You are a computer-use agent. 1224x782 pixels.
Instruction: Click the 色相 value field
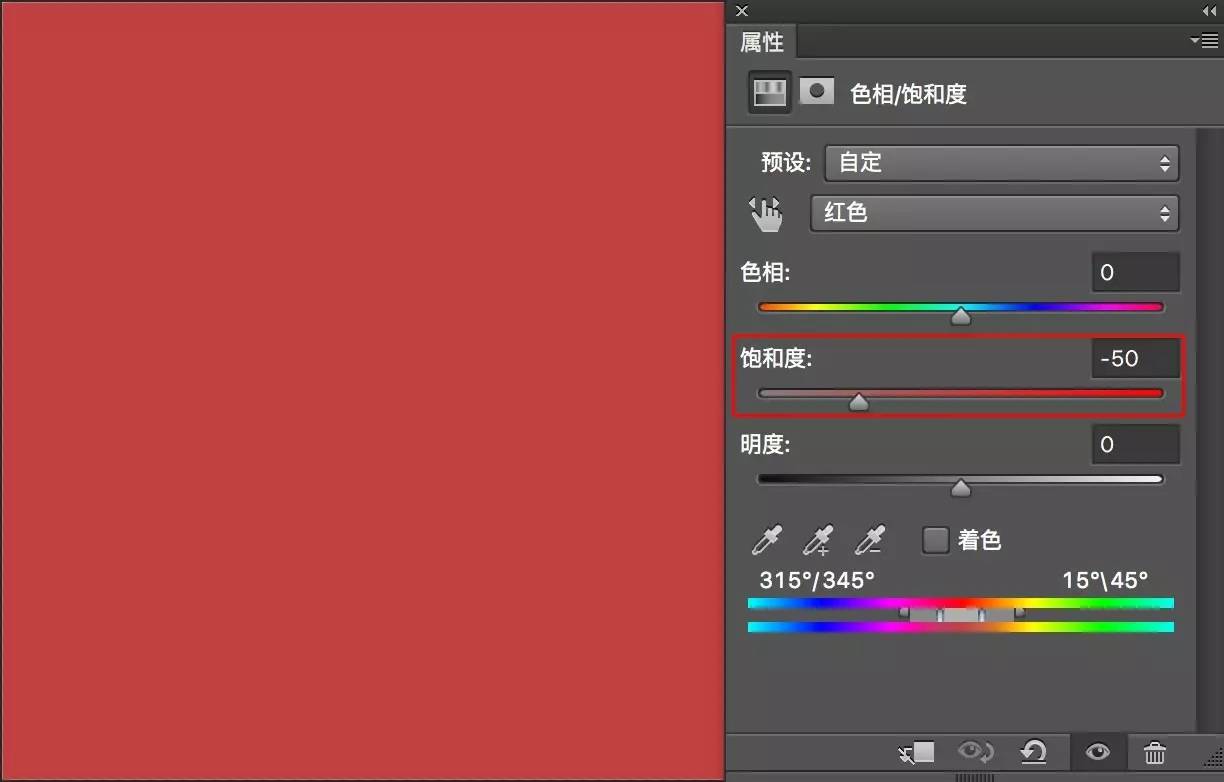click(1135, 272)
